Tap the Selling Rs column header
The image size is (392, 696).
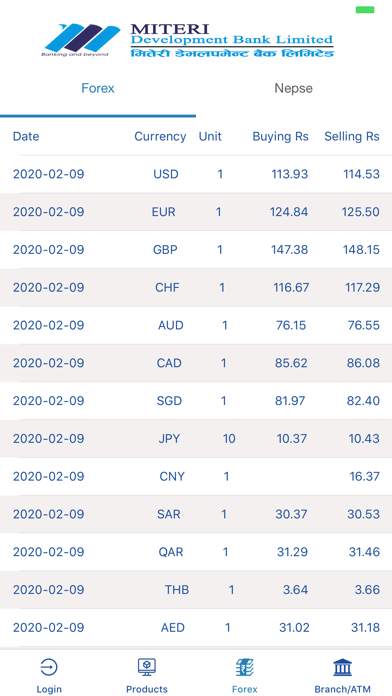(x=352, y=136)
